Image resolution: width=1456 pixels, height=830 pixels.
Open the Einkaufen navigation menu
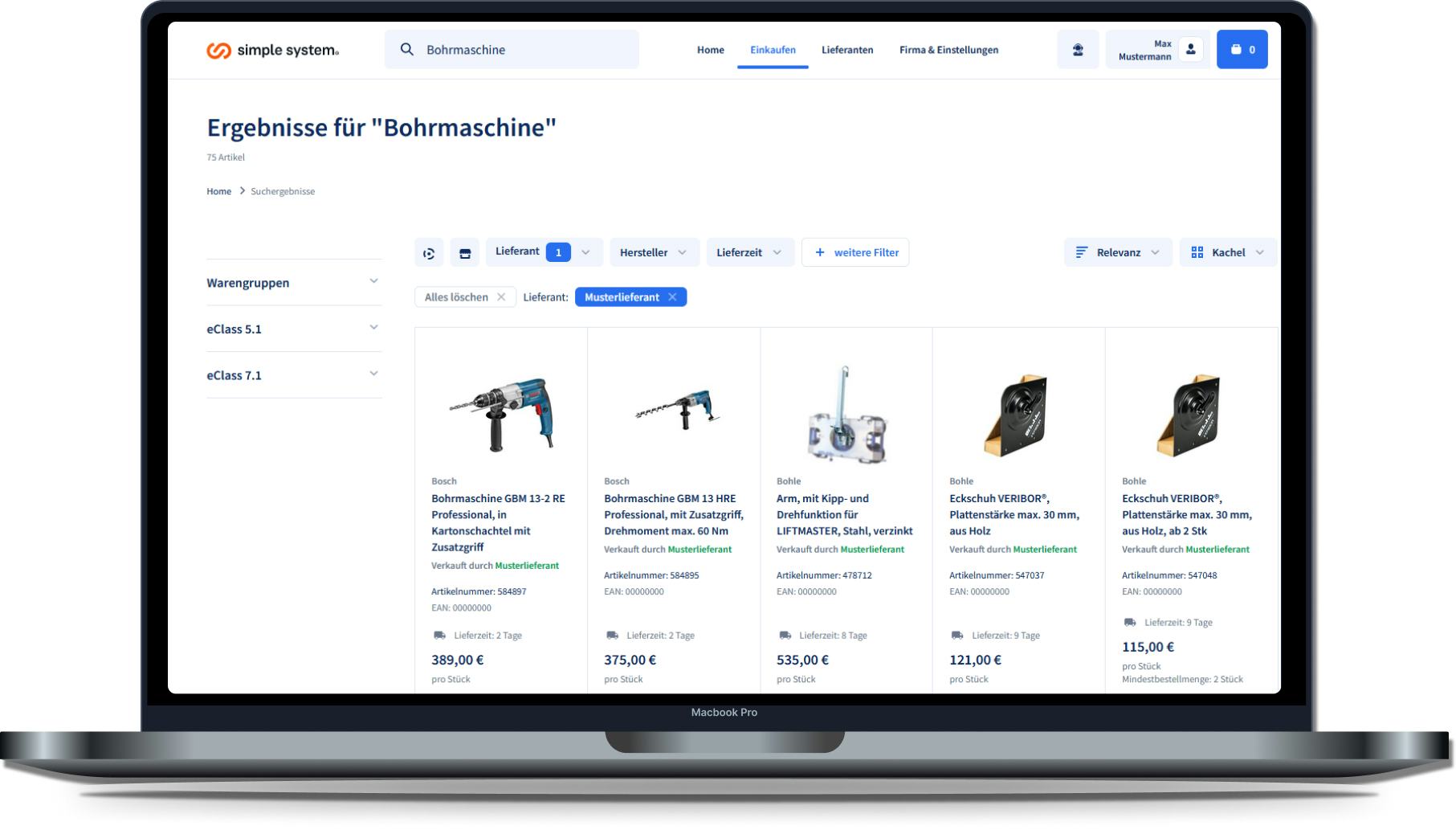point(773,50)
